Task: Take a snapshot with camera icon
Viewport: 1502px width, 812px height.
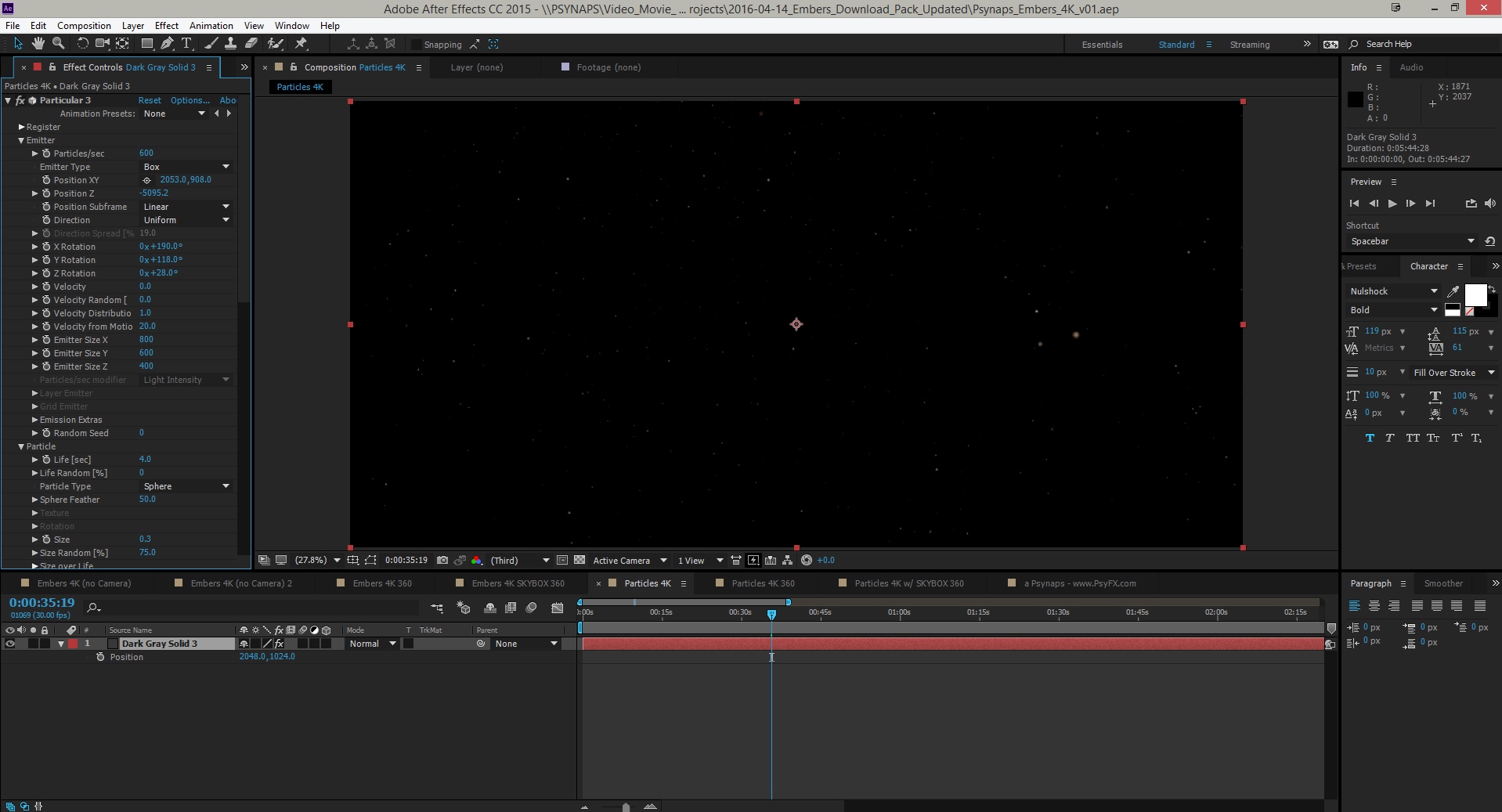Action: (442, 561)
